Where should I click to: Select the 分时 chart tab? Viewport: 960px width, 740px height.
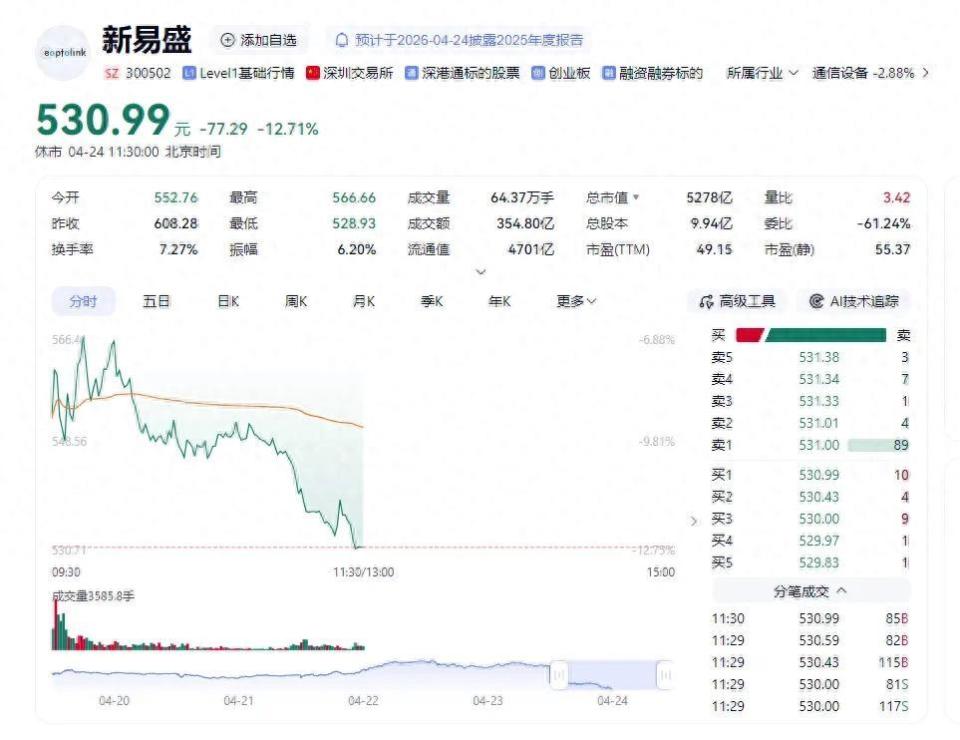pyautogui.click(x=83, y=301)
